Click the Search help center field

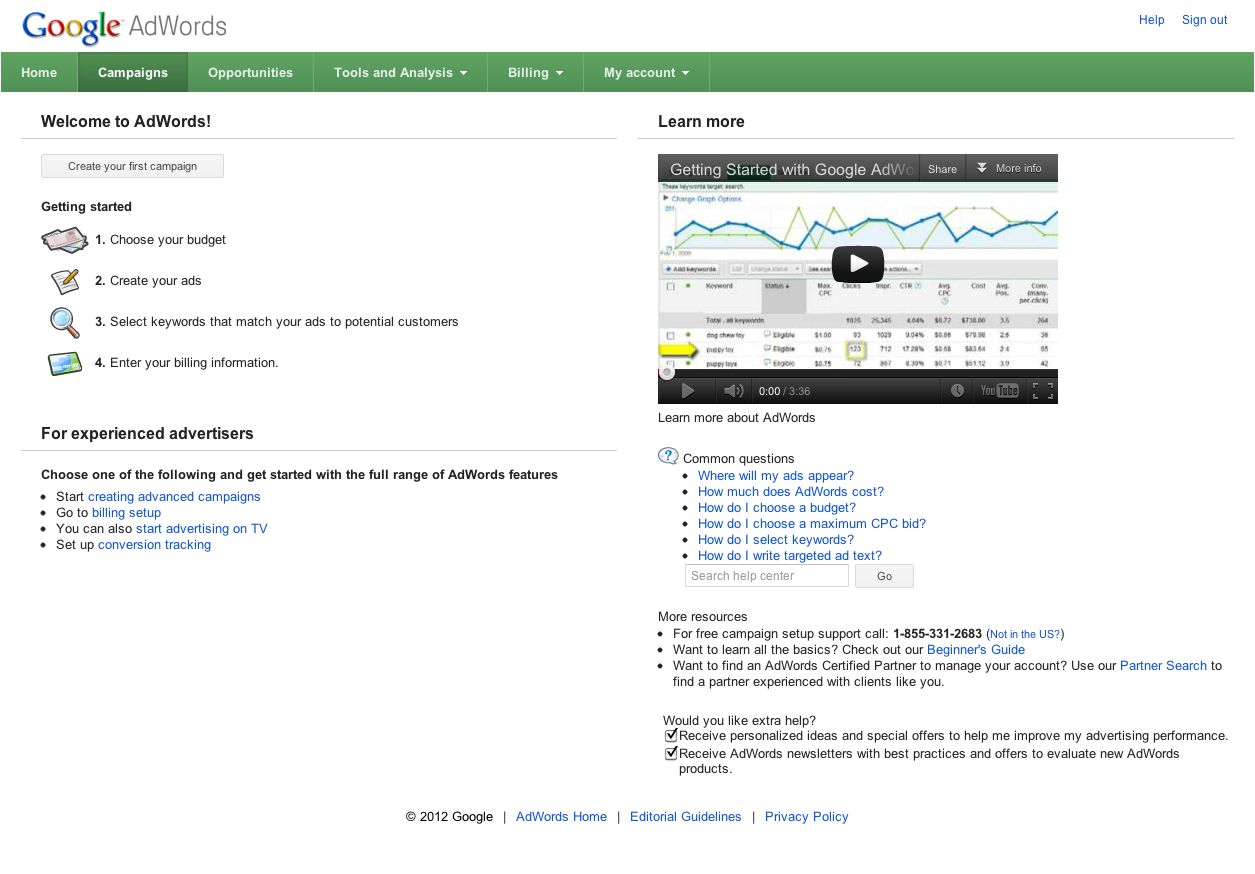pos(767,576)
